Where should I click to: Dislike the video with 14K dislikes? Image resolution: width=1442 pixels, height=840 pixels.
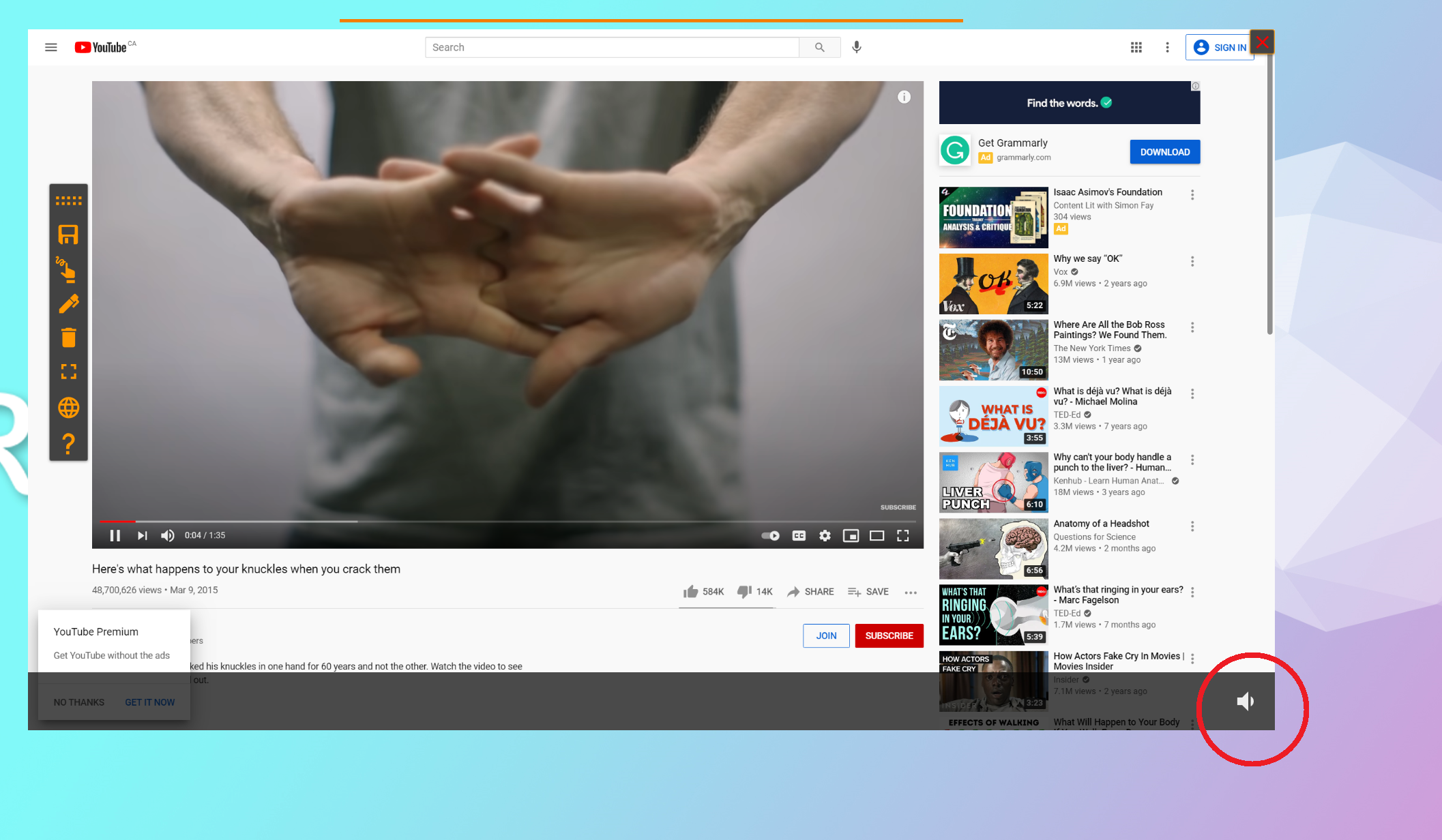[x=754, y=591]
